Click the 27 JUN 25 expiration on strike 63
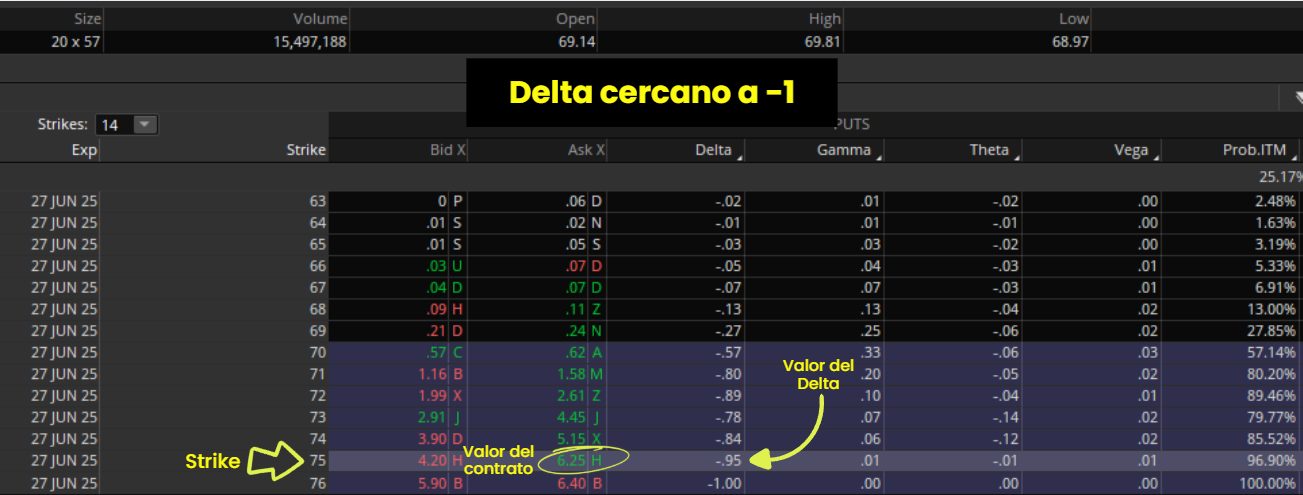Viewport: 1303px width, 495px height. coord(65,201)
